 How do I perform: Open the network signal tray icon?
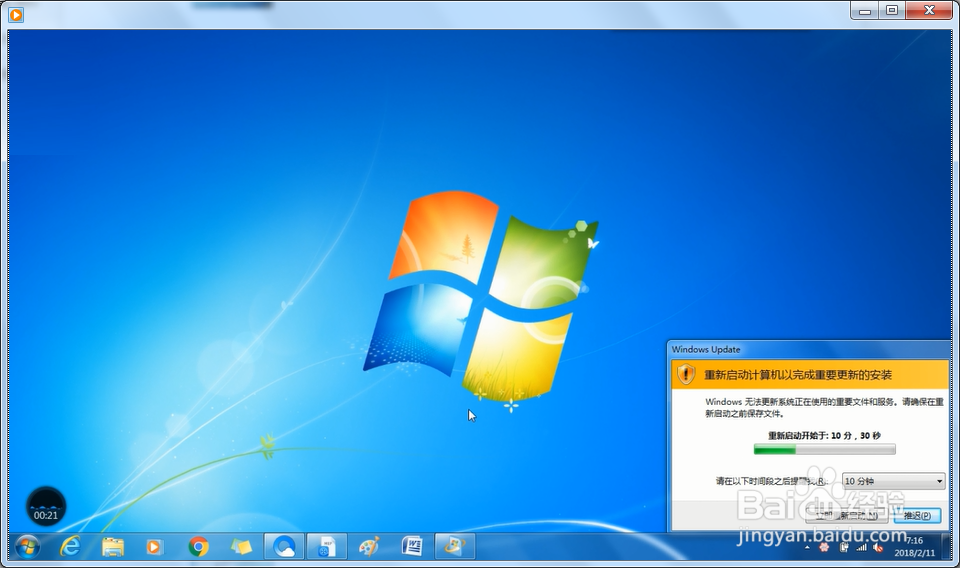tap(861, 547)
